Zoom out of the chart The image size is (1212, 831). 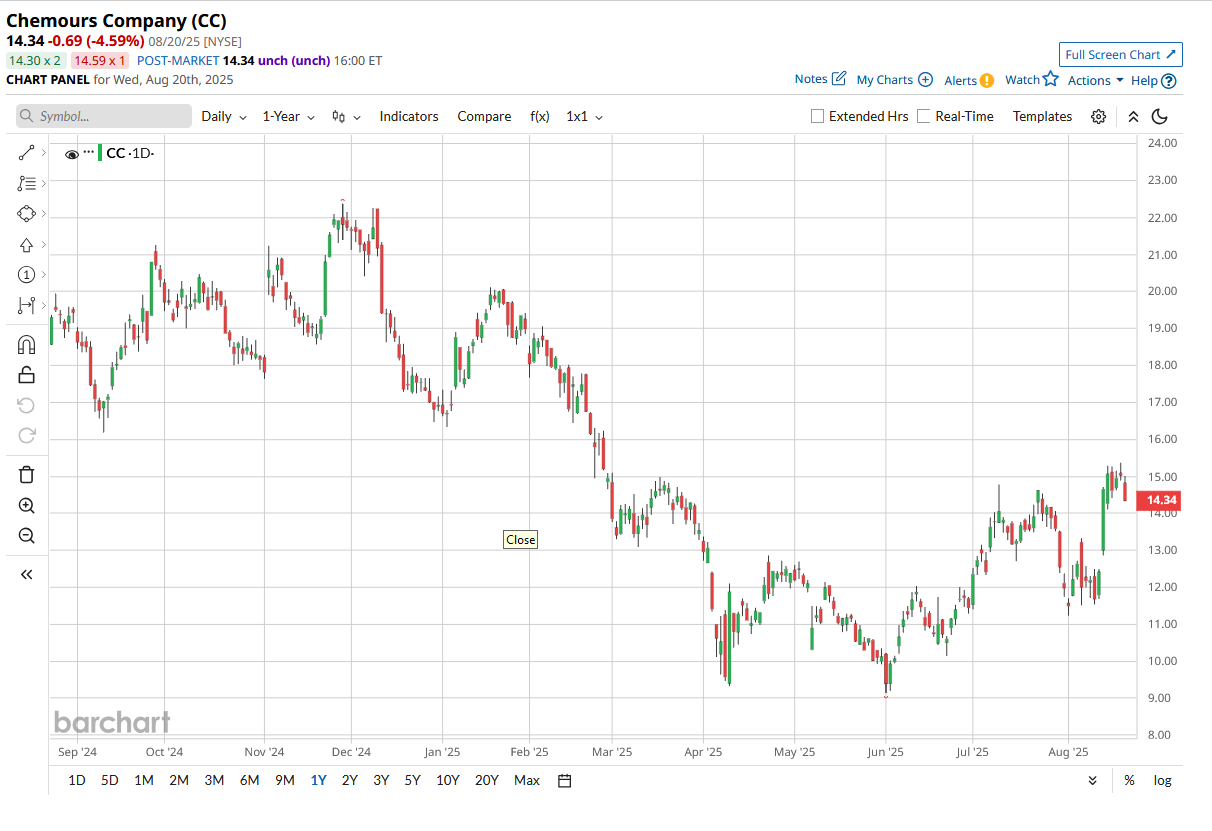point(26,536)
